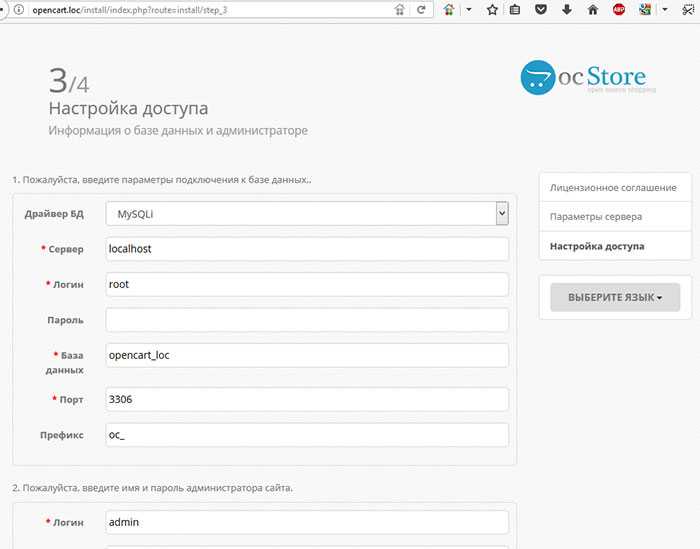This screenshot has width=700, height=549.
Task: Click the Информация о базе данных subtitle
Action: pos(178,131)
